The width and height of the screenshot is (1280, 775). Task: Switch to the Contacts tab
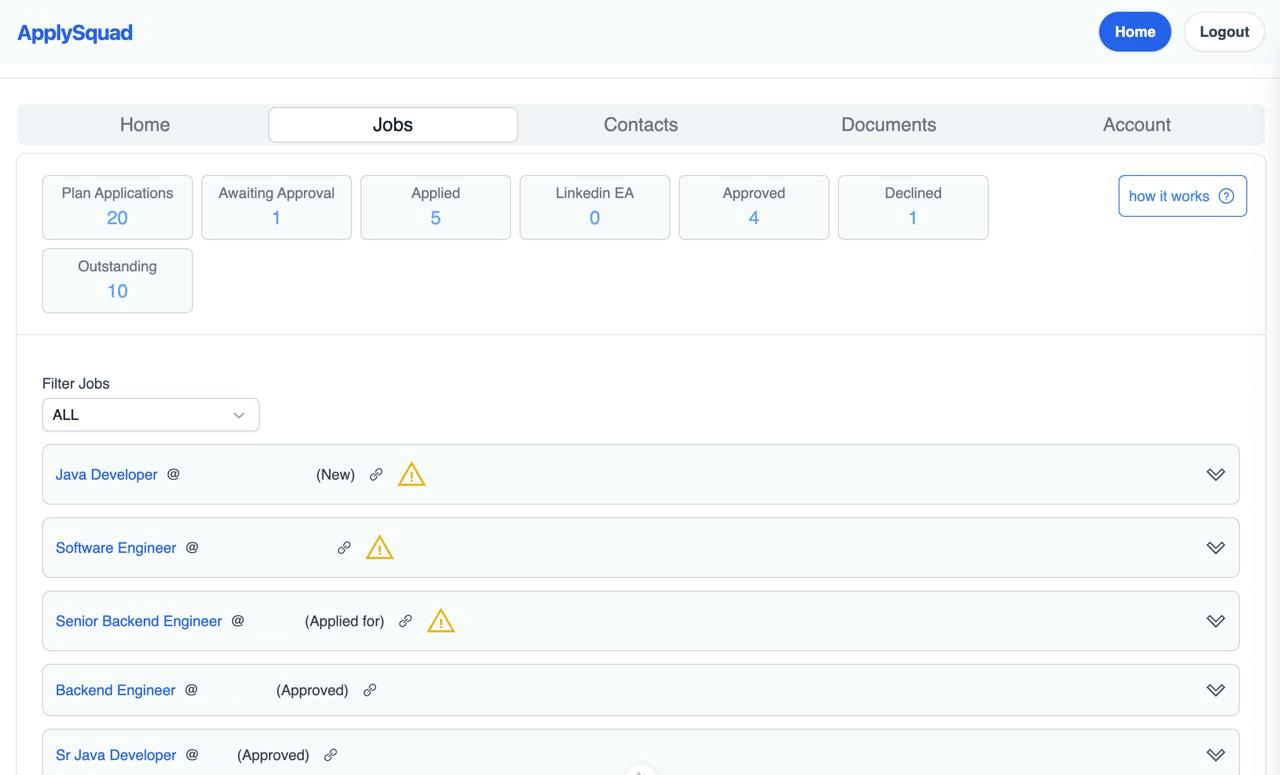640,124
